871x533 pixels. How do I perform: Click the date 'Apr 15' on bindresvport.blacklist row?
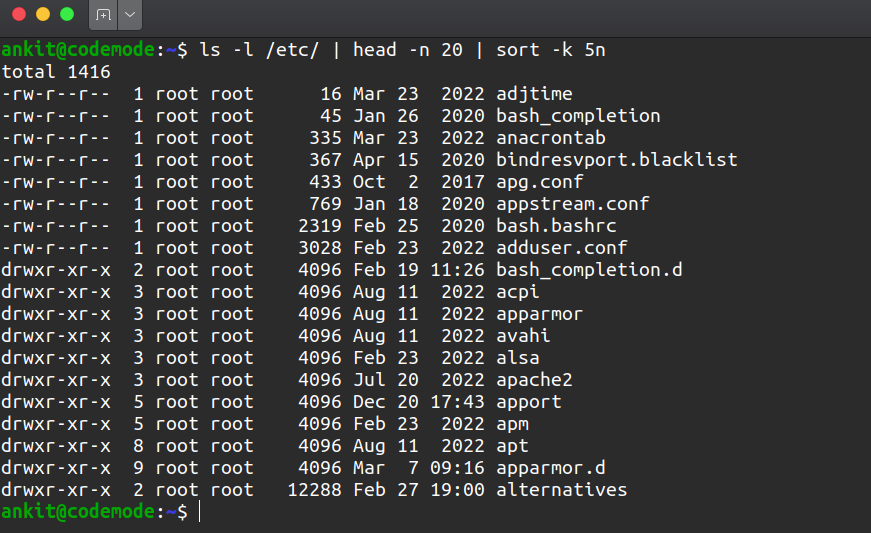tap(386, 160)
